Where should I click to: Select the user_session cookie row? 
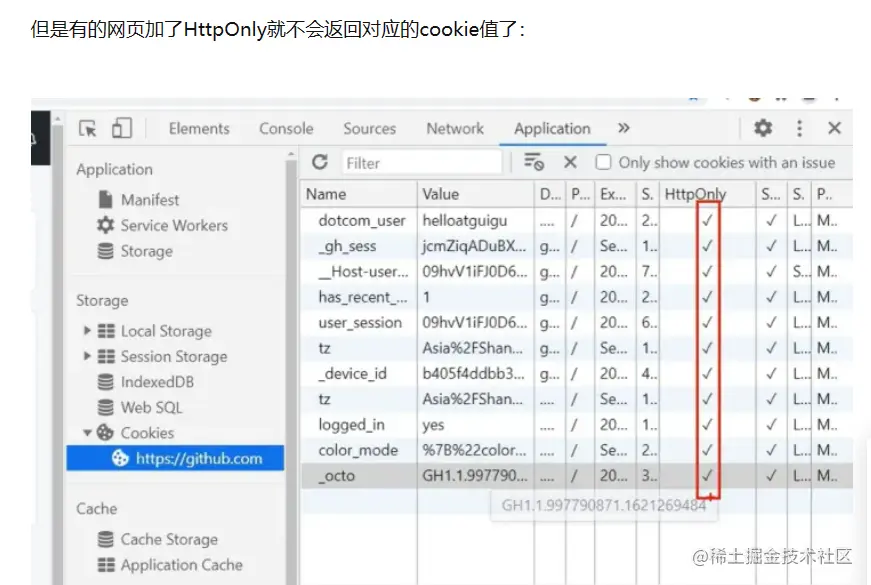pyautogui.click(x=577, y=323)
